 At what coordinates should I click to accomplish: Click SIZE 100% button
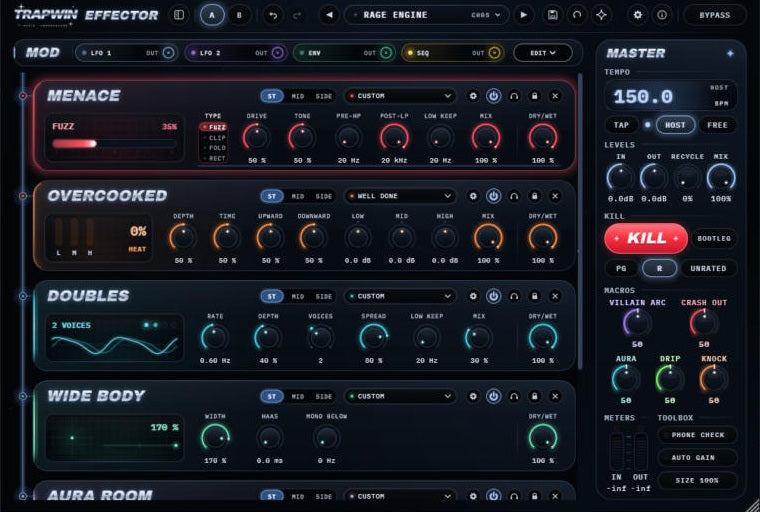(698, 480)
